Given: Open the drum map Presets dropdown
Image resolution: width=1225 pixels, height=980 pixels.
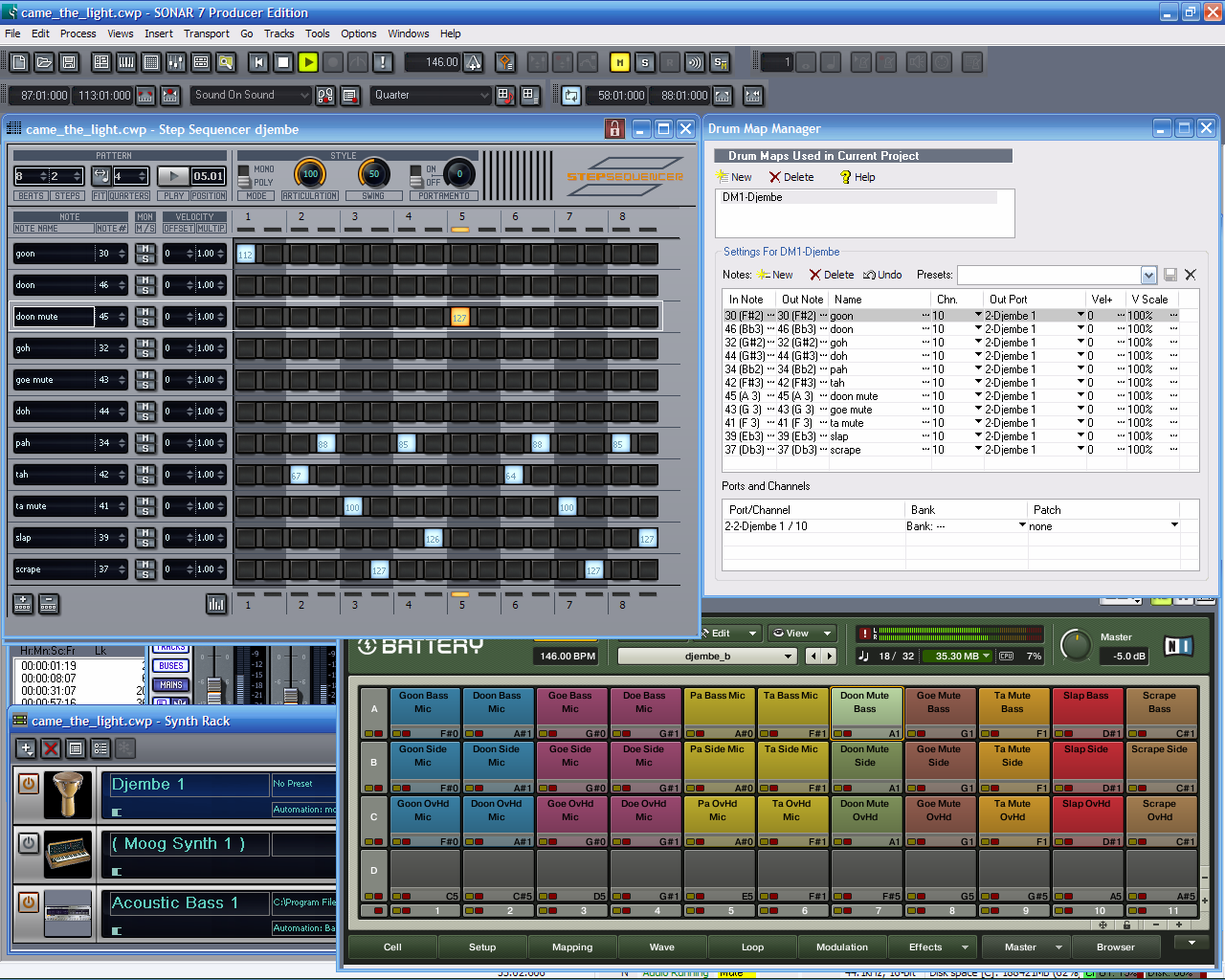Looking at the screenshot, I should pyautogui.click(x=1148, y=275).
